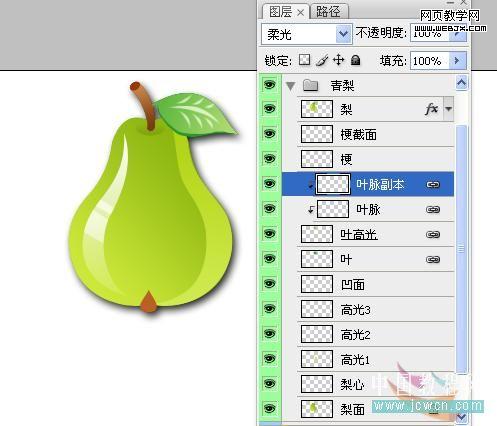Image resolution: width=497 pixels, height=426 pixels.
Task: Click the lock image pixels brush icon
Action: coord(321,60)
